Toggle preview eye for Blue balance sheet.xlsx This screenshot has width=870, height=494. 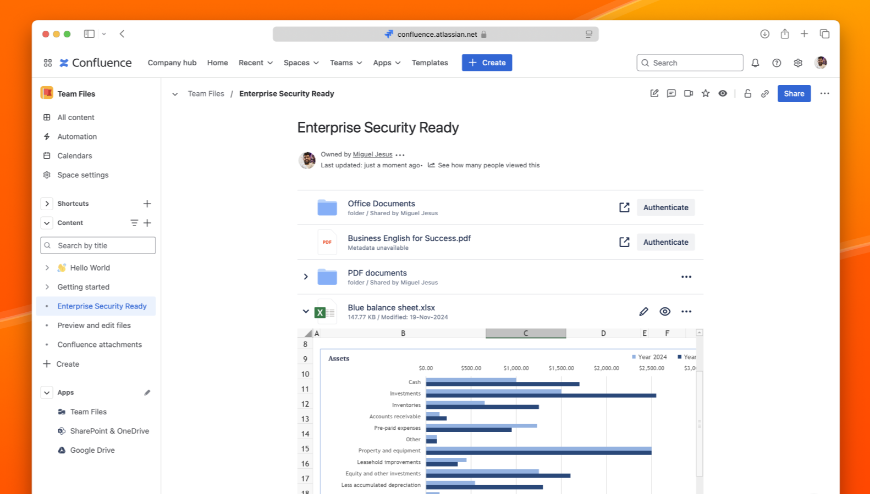(x=665, y=312)
